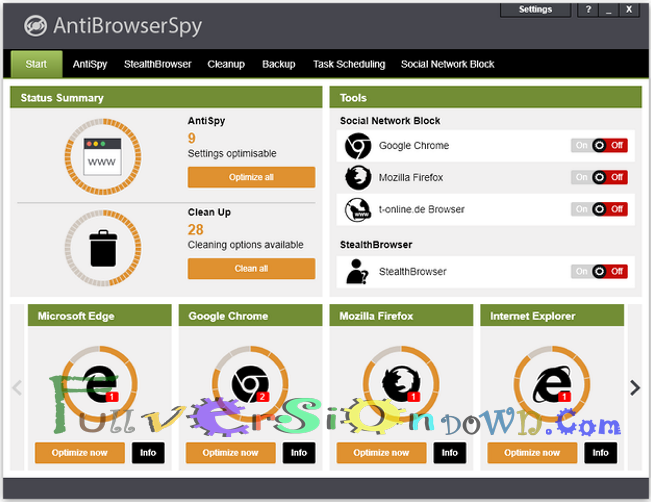The height and width of the screenshot is (502, 651).
Task: Minimize the AntiBrowserSpy window
Action: (609, 10)
